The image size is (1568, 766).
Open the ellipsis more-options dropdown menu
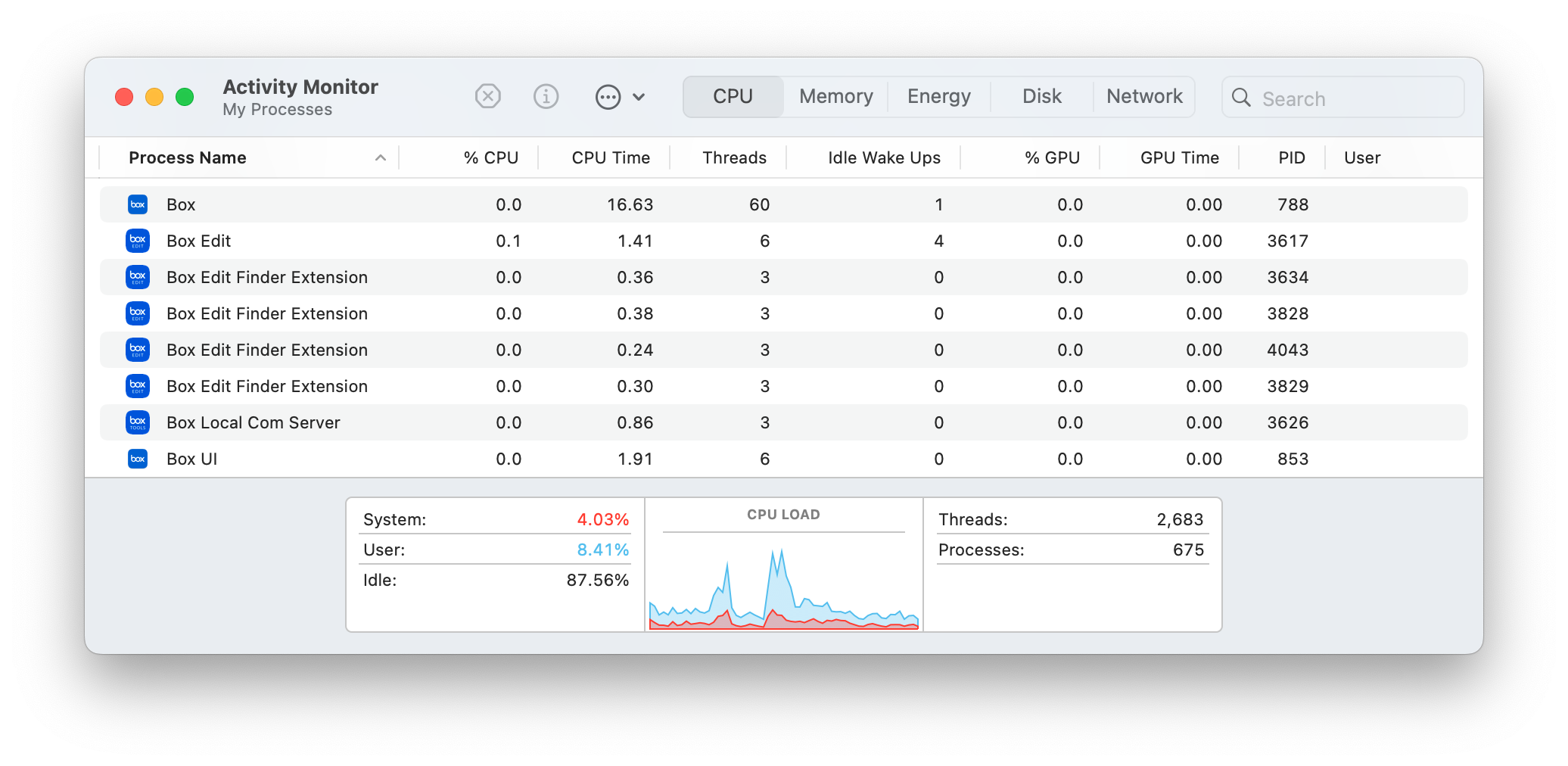pyautogui.click(x=620, y=97)
